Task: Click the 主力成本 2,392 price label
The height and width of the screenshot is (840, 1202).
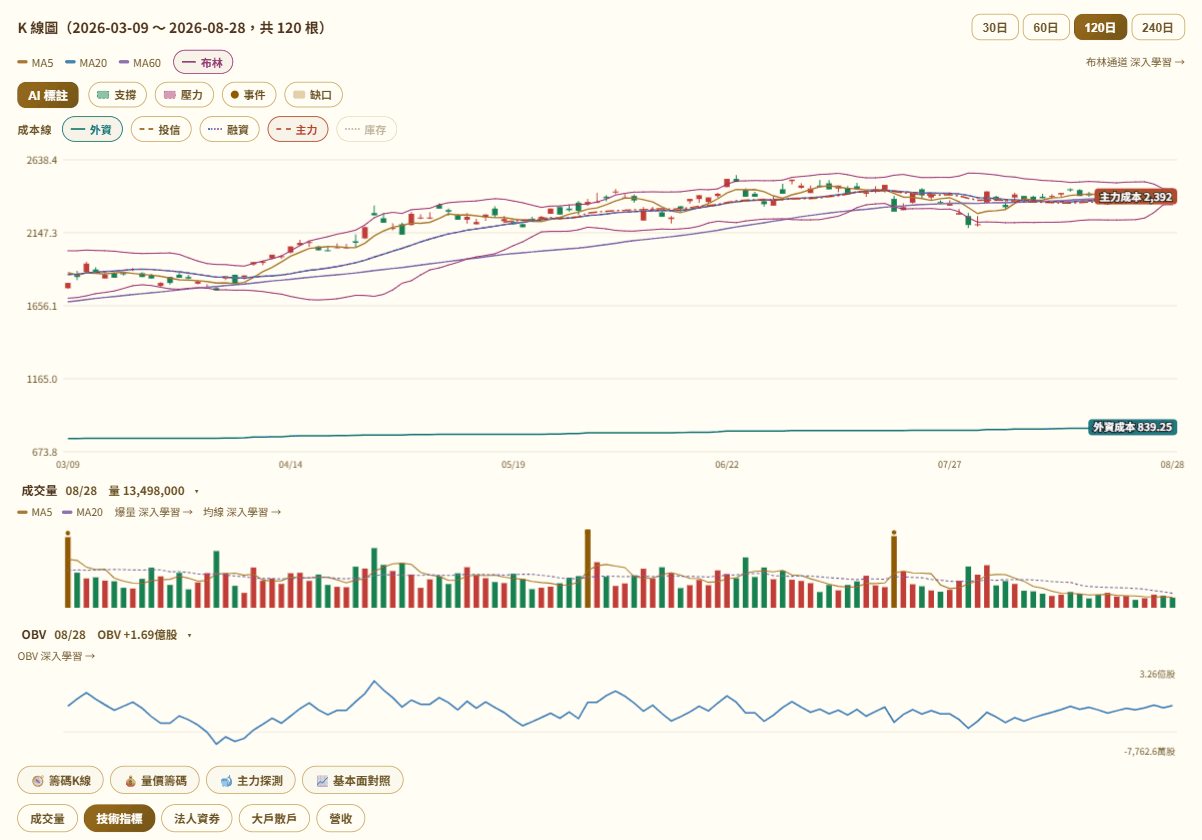Action: 1136,197
